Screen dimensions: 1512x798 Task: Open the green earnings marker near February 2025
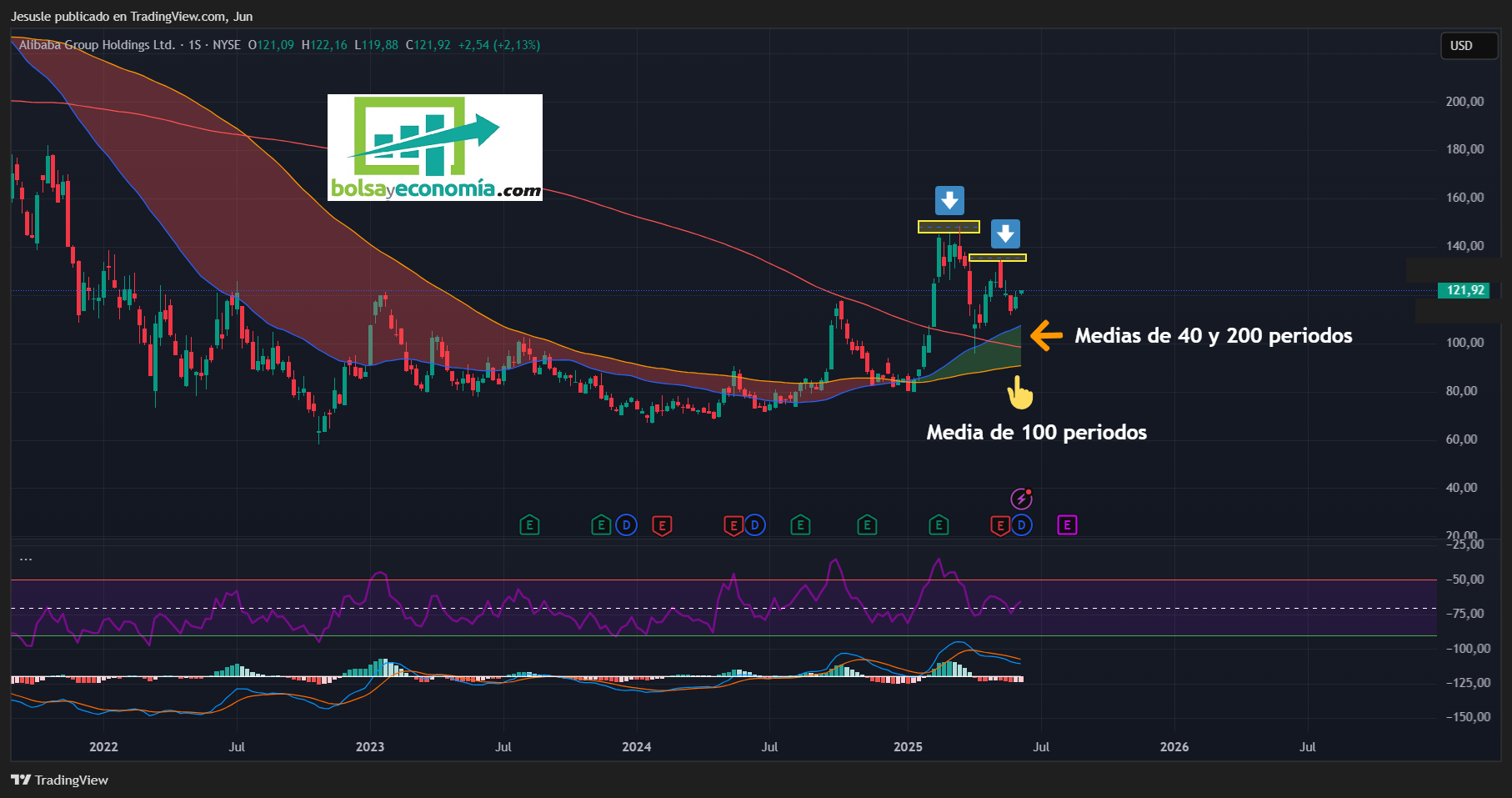[x=939, y=525]
